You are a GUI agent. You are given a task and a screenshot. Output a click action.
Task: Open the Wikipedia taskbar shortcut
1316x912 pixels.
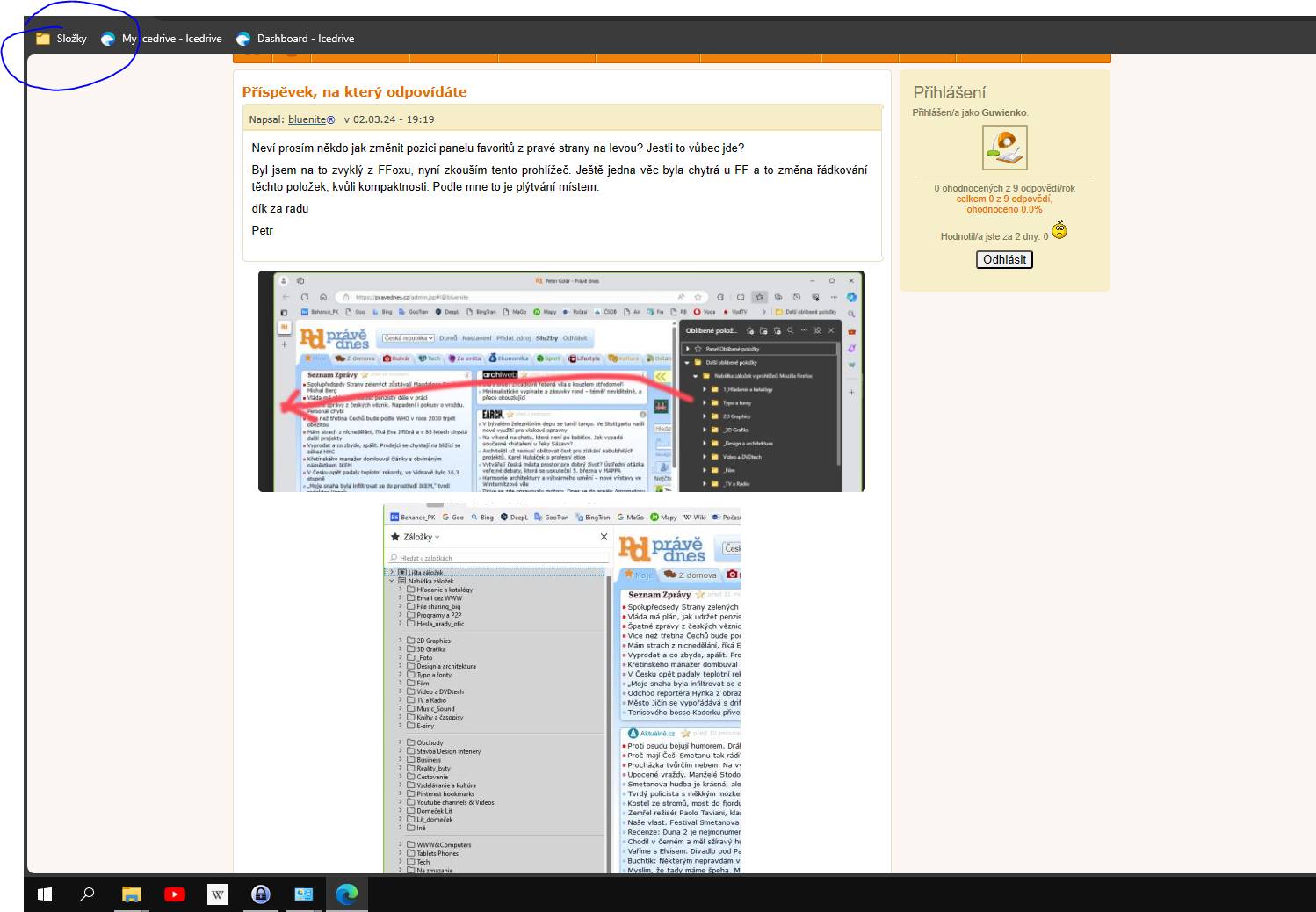(217, 894)
